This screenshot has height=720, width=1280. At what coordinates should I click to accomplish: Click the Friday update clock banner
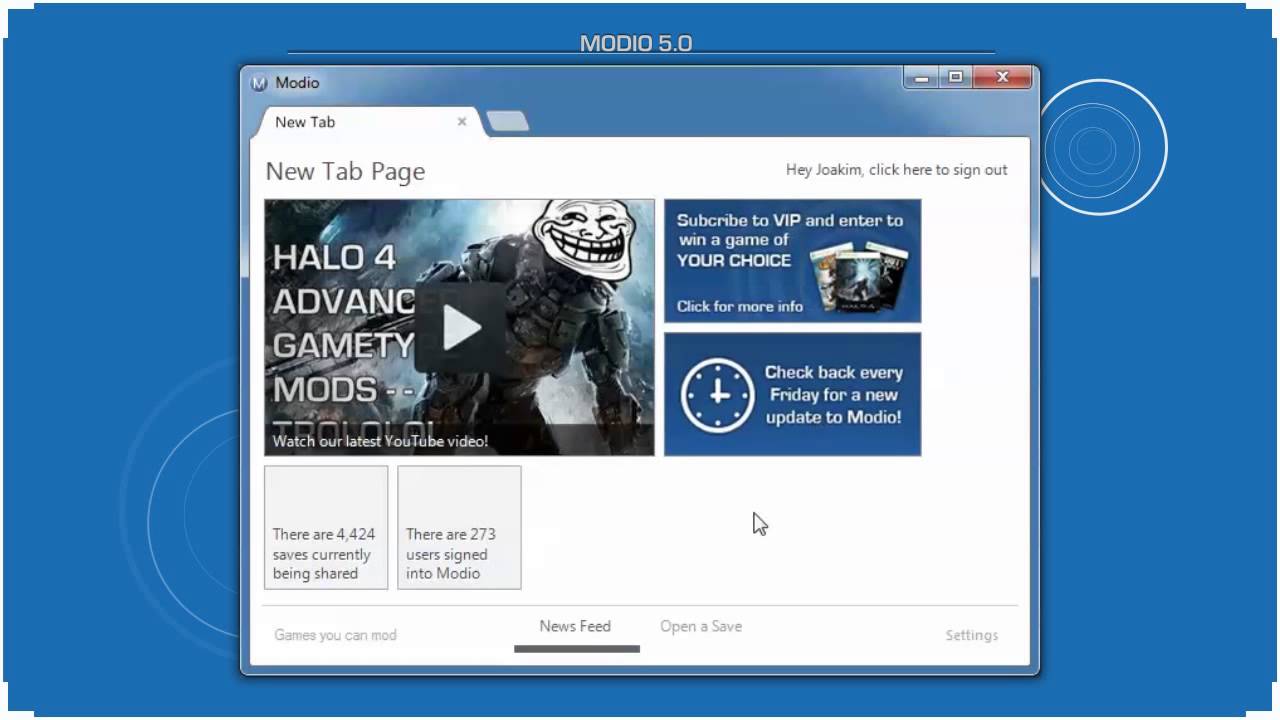tap(793, 394)
